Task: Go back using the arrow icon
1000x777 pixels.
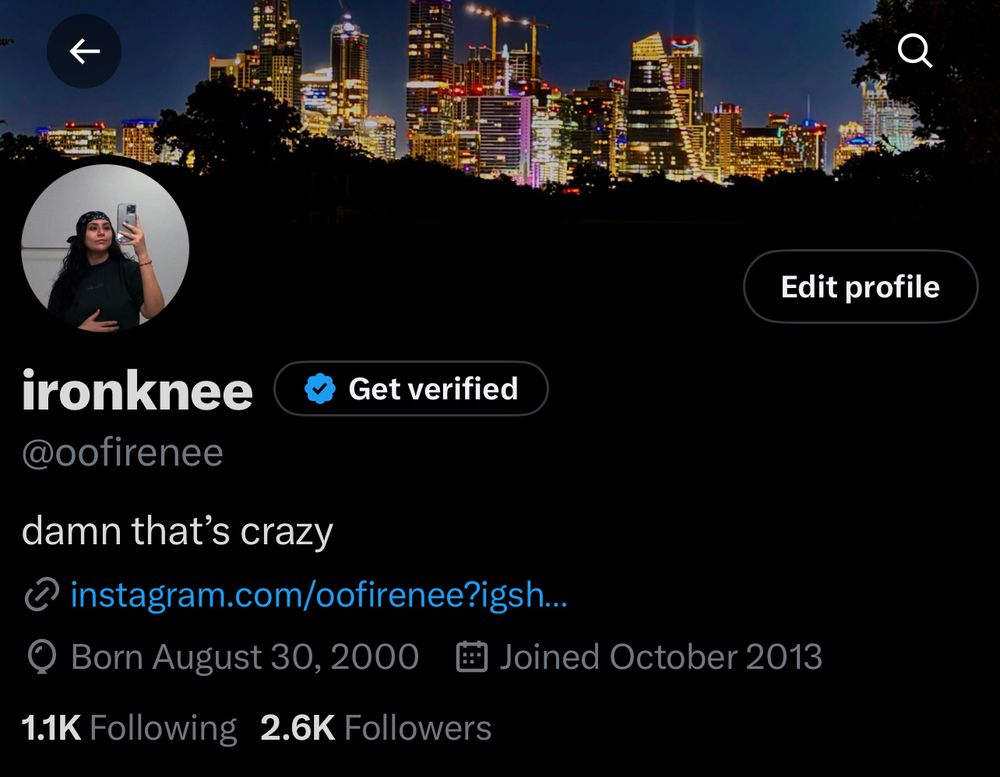Action: point(84,51)
